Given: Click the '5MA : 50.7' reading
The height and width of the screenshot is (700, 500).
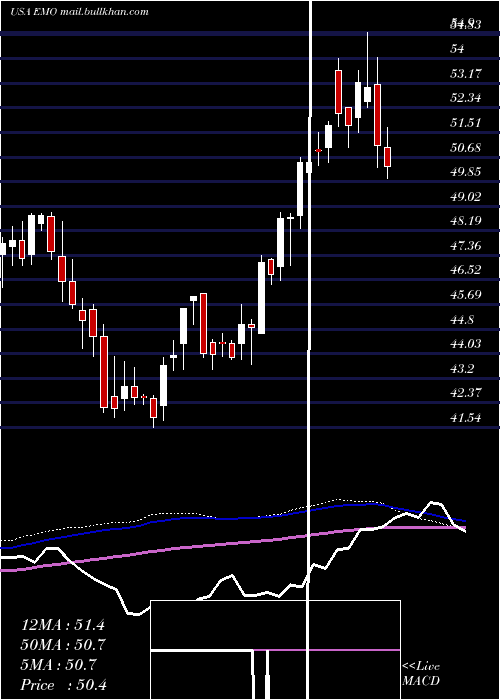Looking at the screenshot, I should 59,665.
